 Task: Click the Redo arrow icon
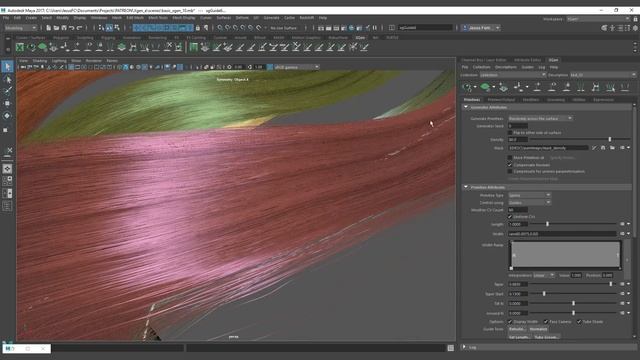(x=80, y=28)
